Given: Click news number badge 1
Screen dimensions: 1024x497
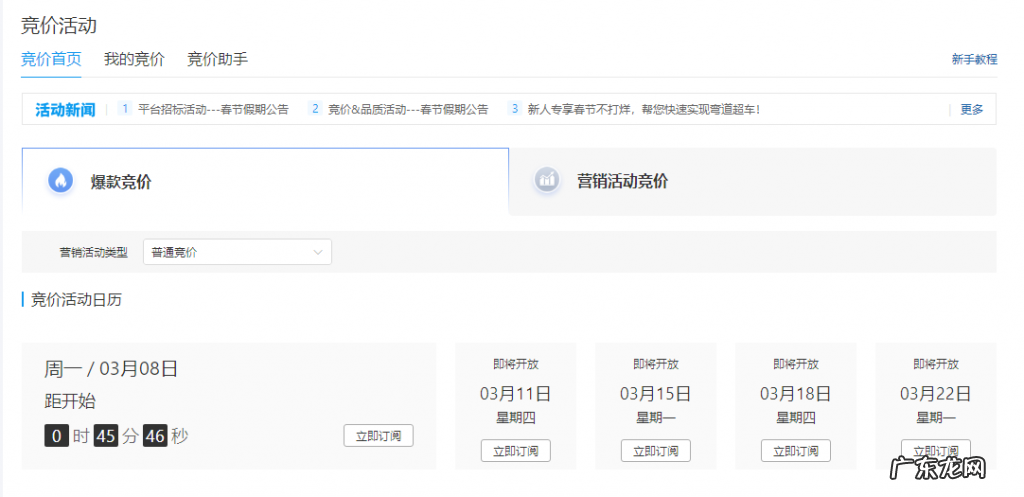Looking at the screenshot, I should pos(125,109).
